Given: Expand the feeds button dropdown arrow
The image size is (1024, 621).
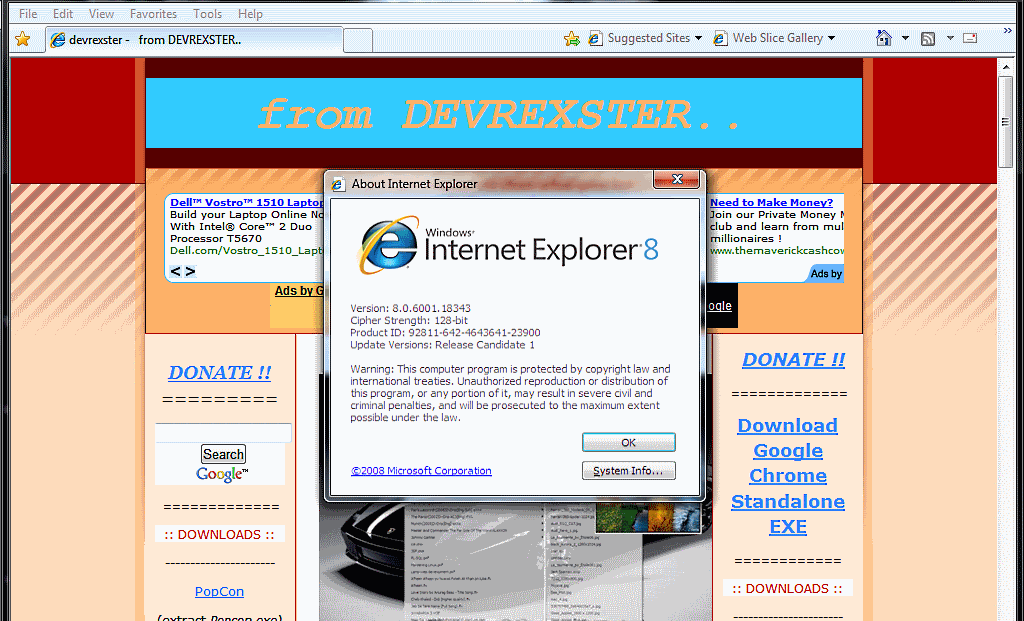Looking at the screenshot, I should click(950, 39).
